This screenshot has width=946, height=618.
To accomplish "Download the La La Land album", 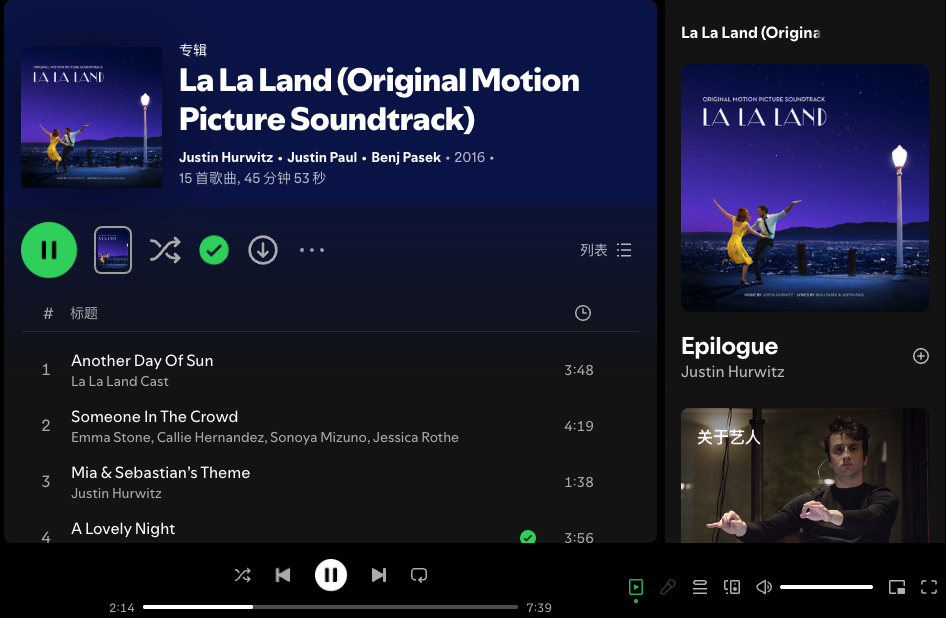I will pyautogui.click(x=263, y=250).
